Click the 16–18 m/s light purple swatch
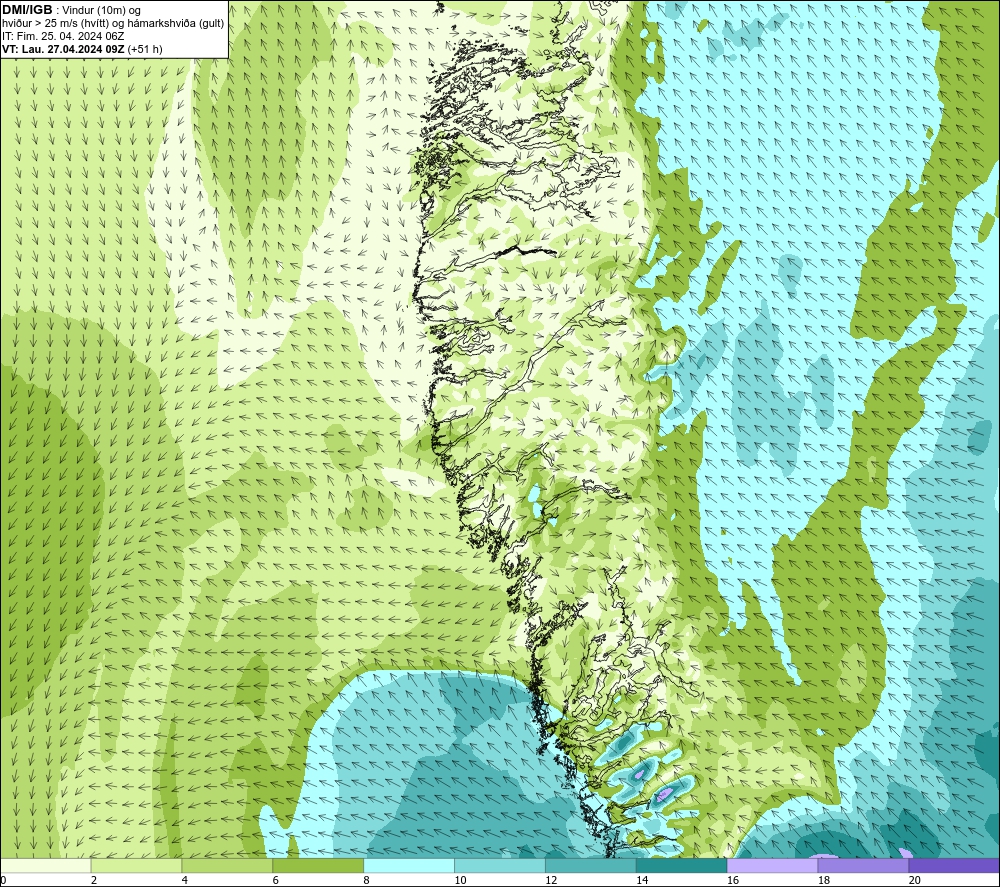The width and height of the screenshot is (1000, 887). point(772,865)
